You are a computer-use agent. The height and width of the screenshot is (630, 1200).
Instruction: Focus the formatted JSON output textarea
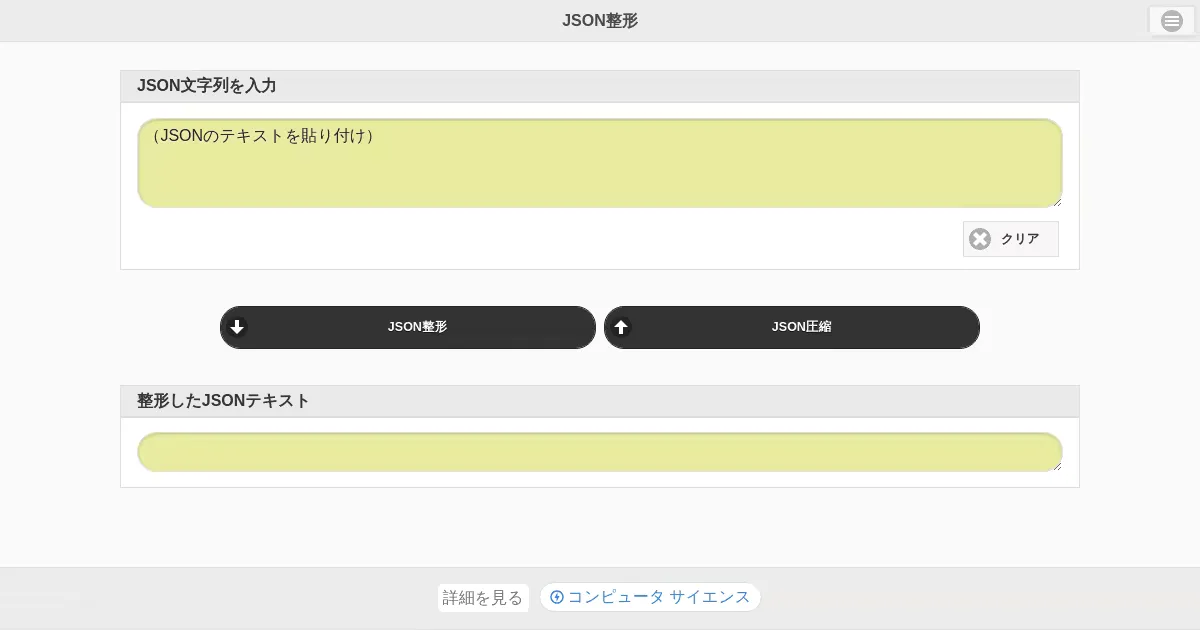point(600,452)
